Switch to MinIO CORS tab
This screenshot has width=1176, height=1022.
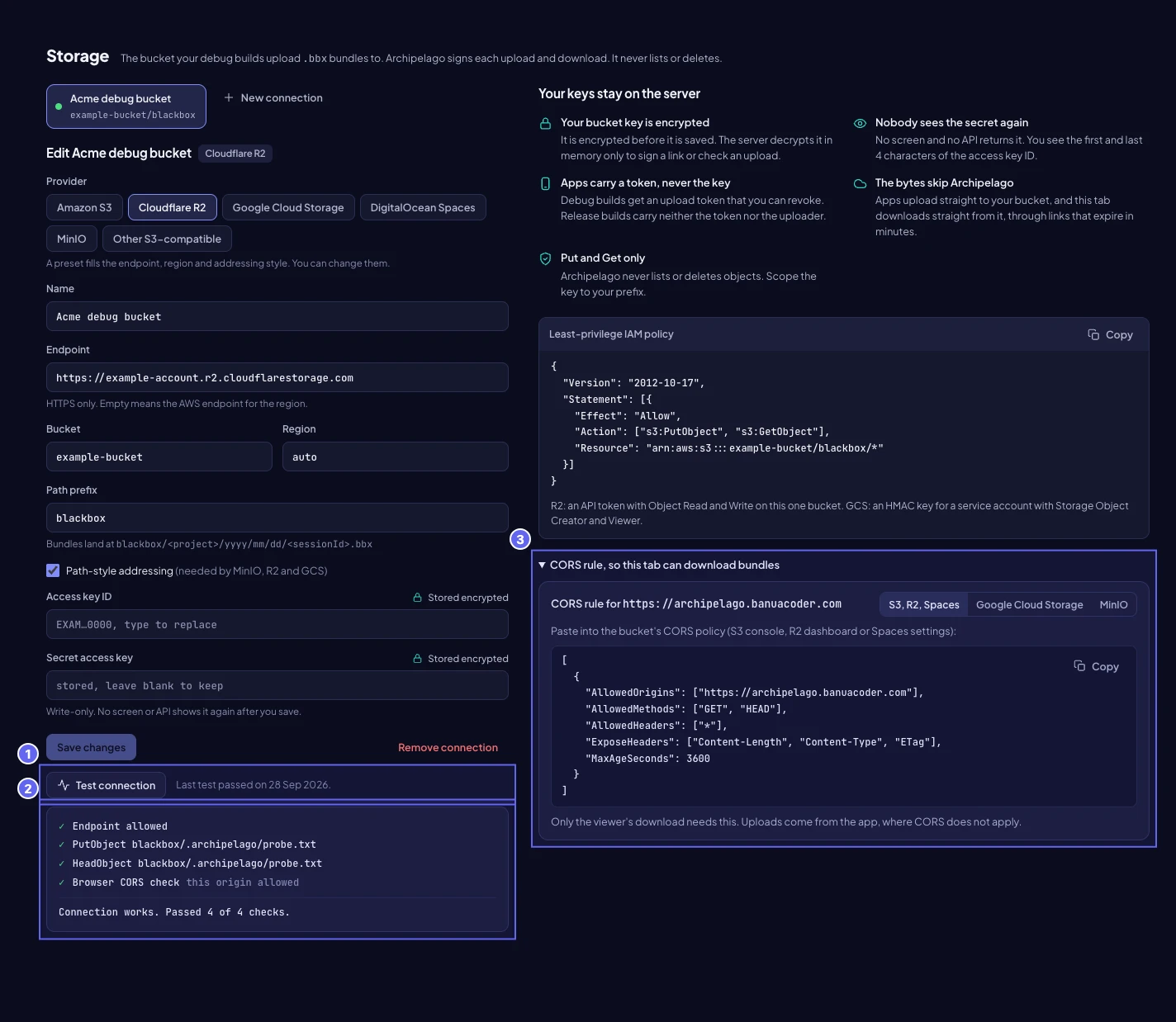tap(1113, 604)
